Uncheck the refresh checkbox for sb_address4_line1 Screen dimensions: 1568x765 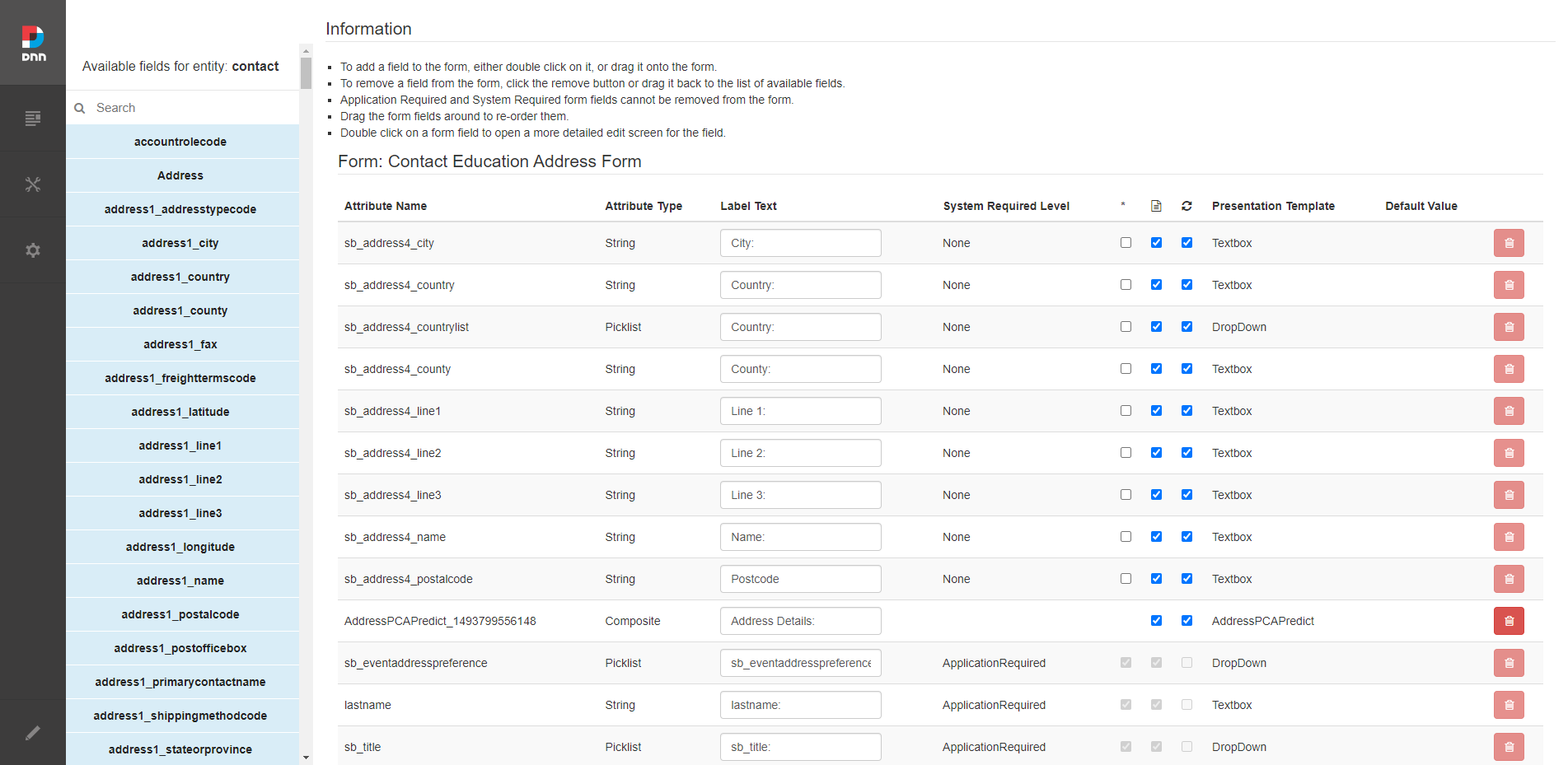(1187, 411)
